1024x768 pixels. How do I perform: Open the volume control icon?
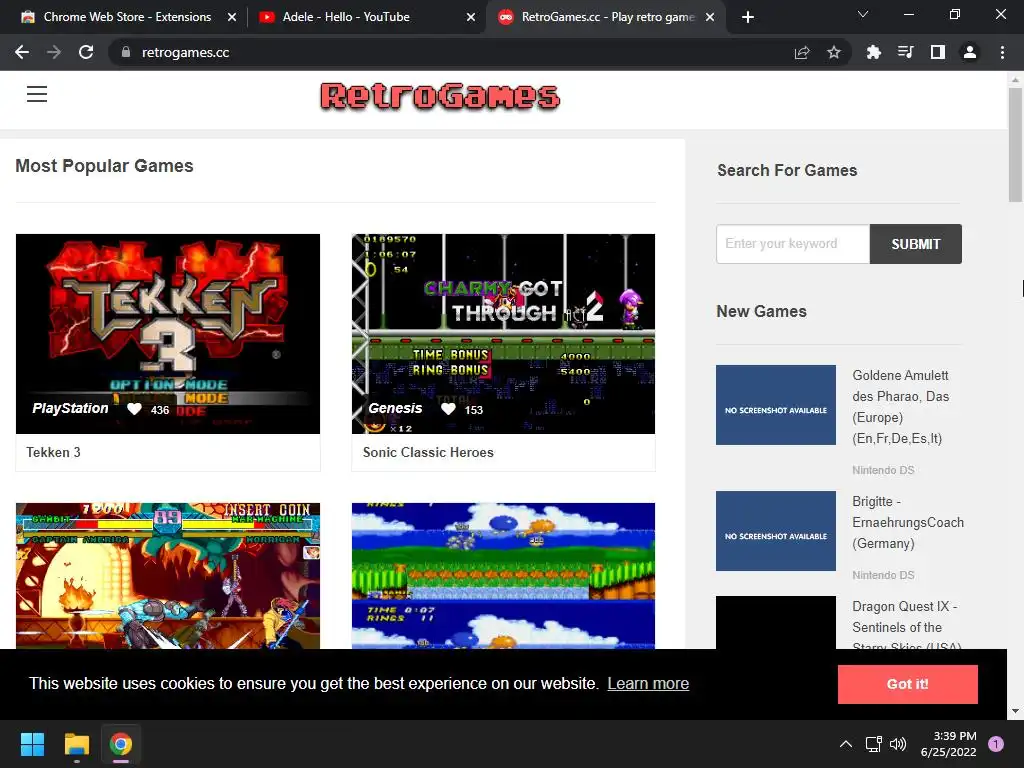pos(899,744)
